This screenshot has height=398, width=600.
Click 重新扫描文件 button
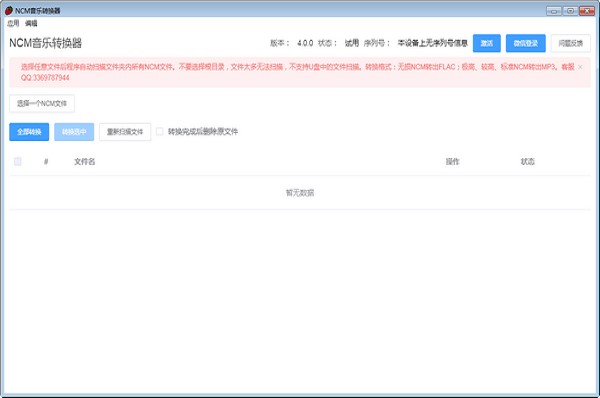coord(125,132)
